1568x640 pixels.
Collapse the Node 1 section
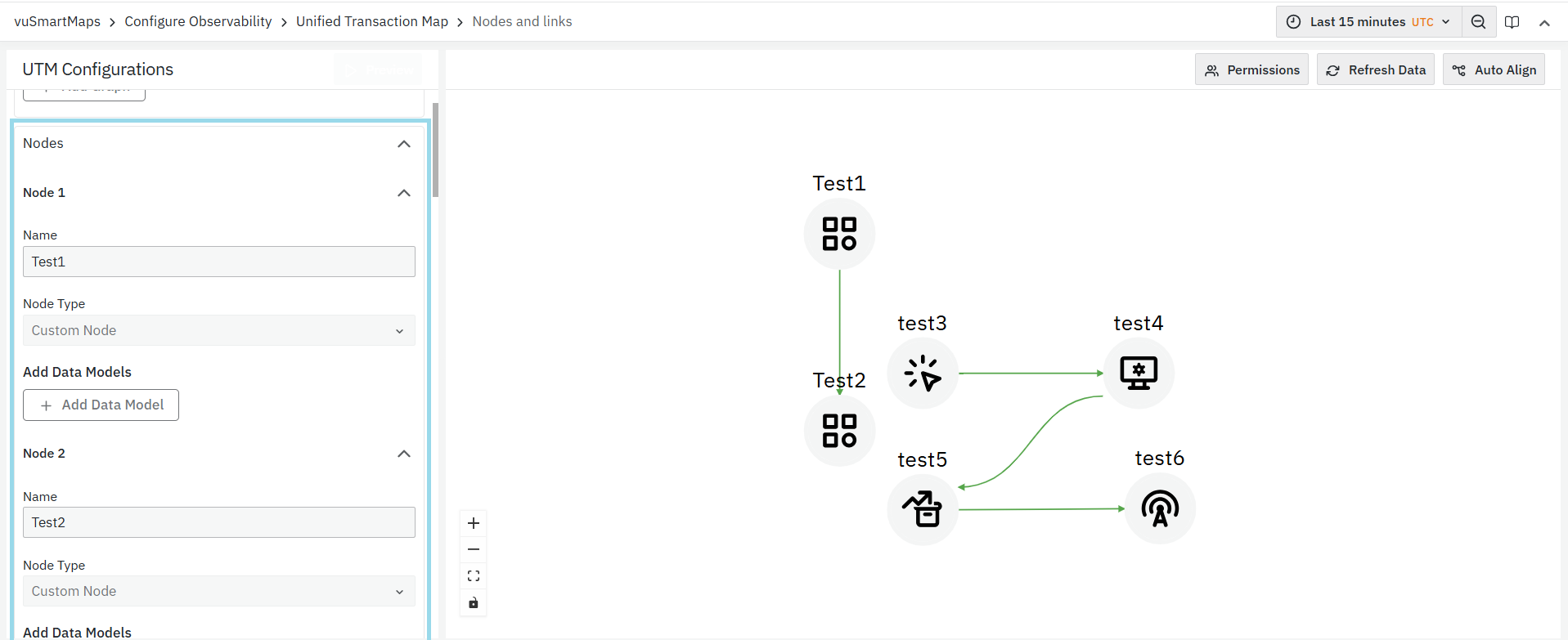(x=403, y=193)
